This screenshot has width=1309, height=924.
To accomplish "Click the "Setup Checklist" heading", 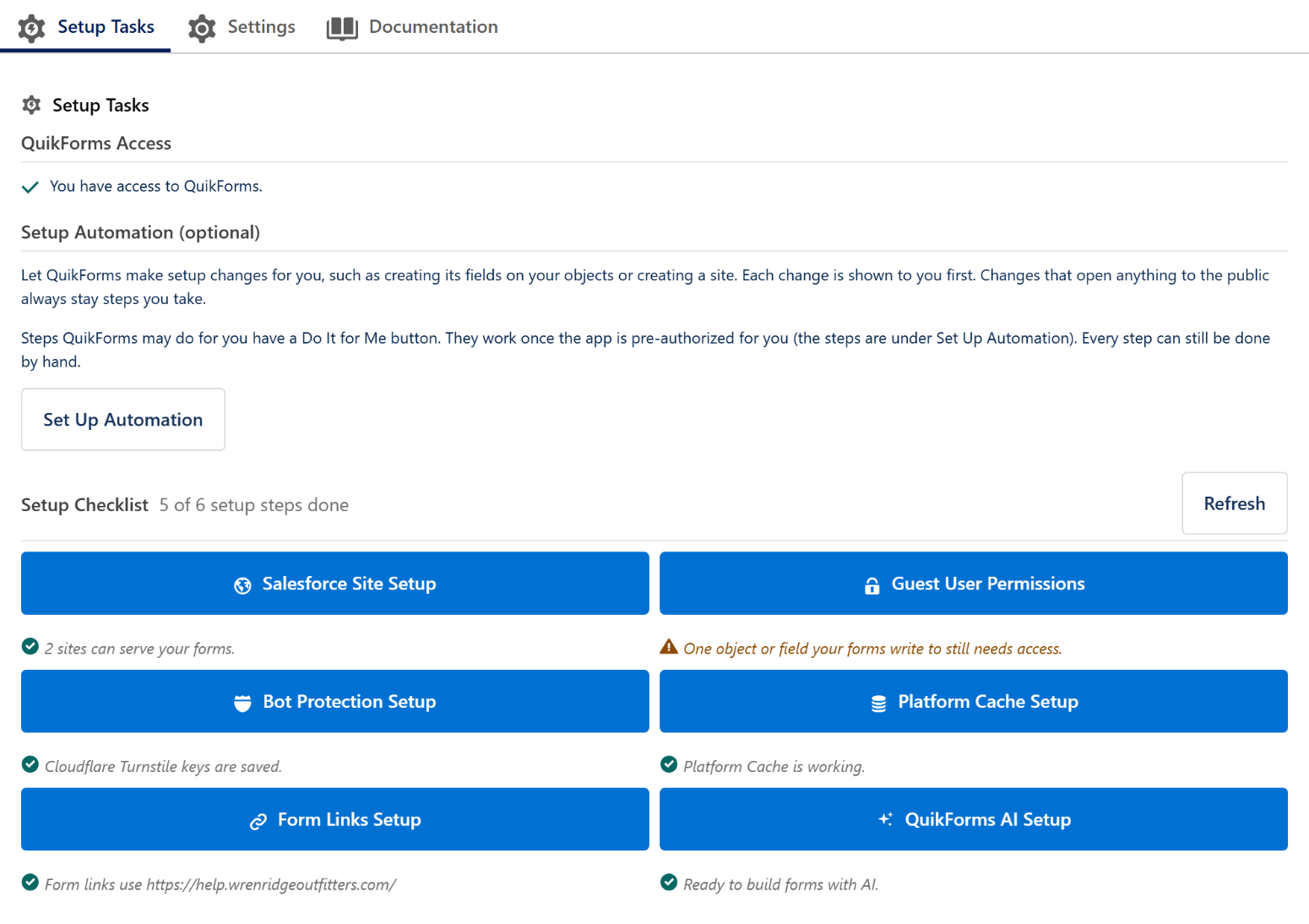I will point(84,505).
